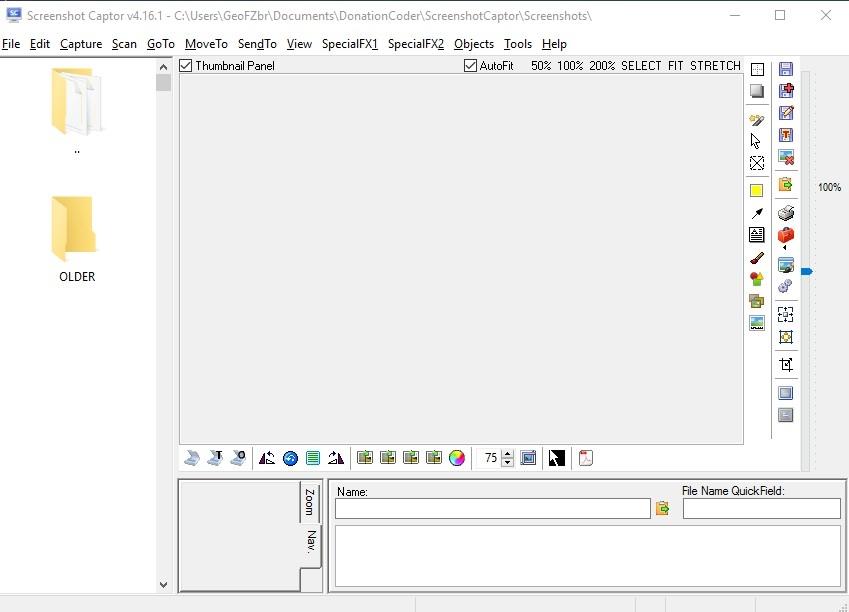Delete image via picture with red X
Screen dimensions: 849x612
click(786, 157)
